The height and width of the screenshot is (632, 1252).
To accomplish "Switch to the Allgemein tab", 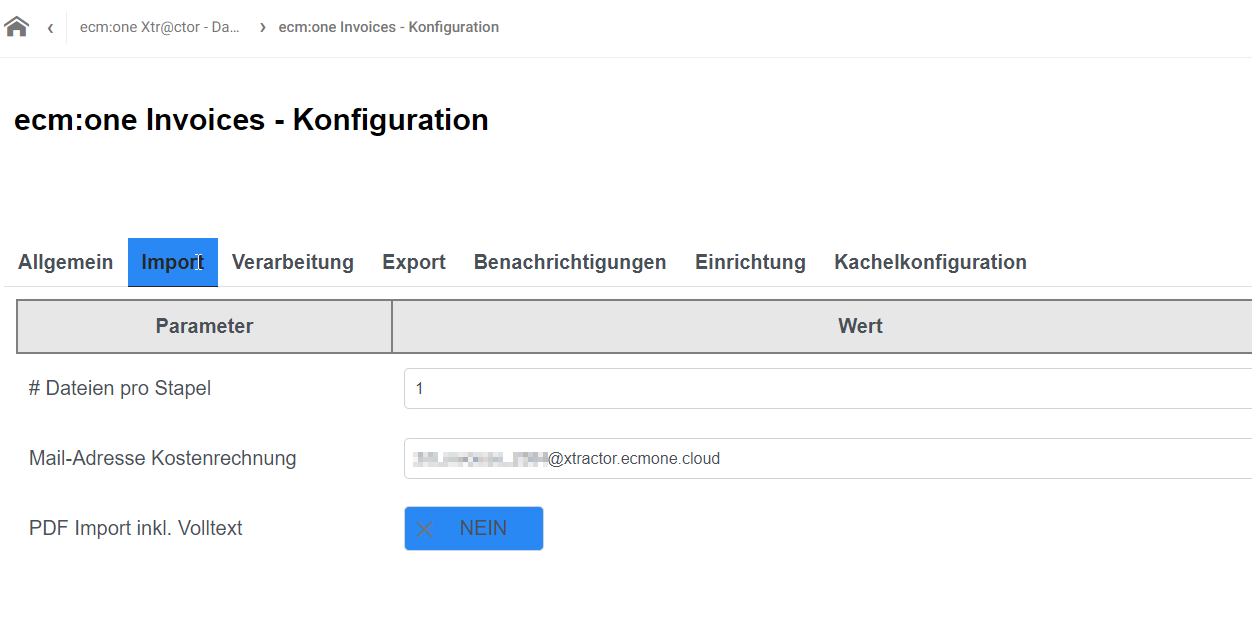I will pos(66,262).
